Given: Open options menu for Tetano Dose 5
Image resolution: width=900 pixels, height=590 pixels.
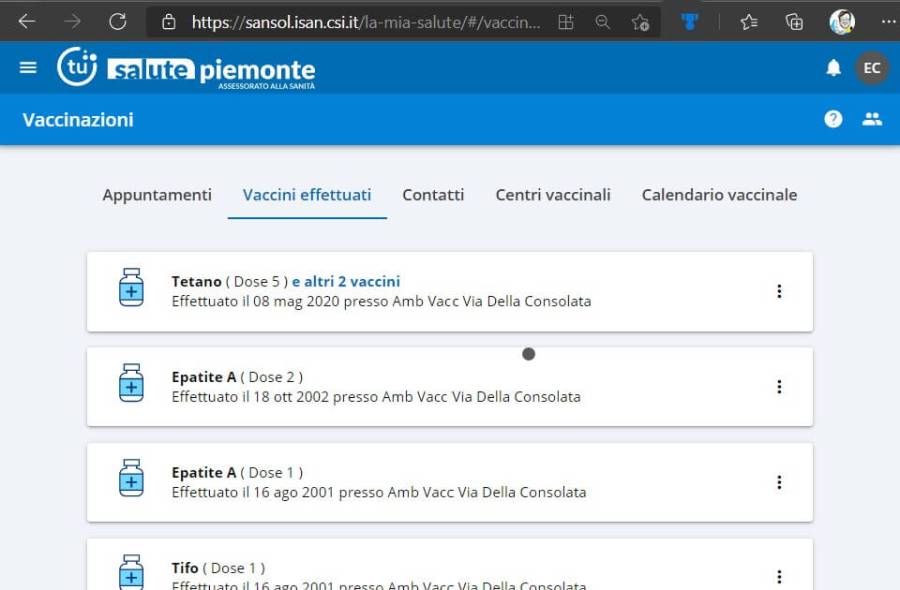Looking at the screenshot, I should (779, 291).
